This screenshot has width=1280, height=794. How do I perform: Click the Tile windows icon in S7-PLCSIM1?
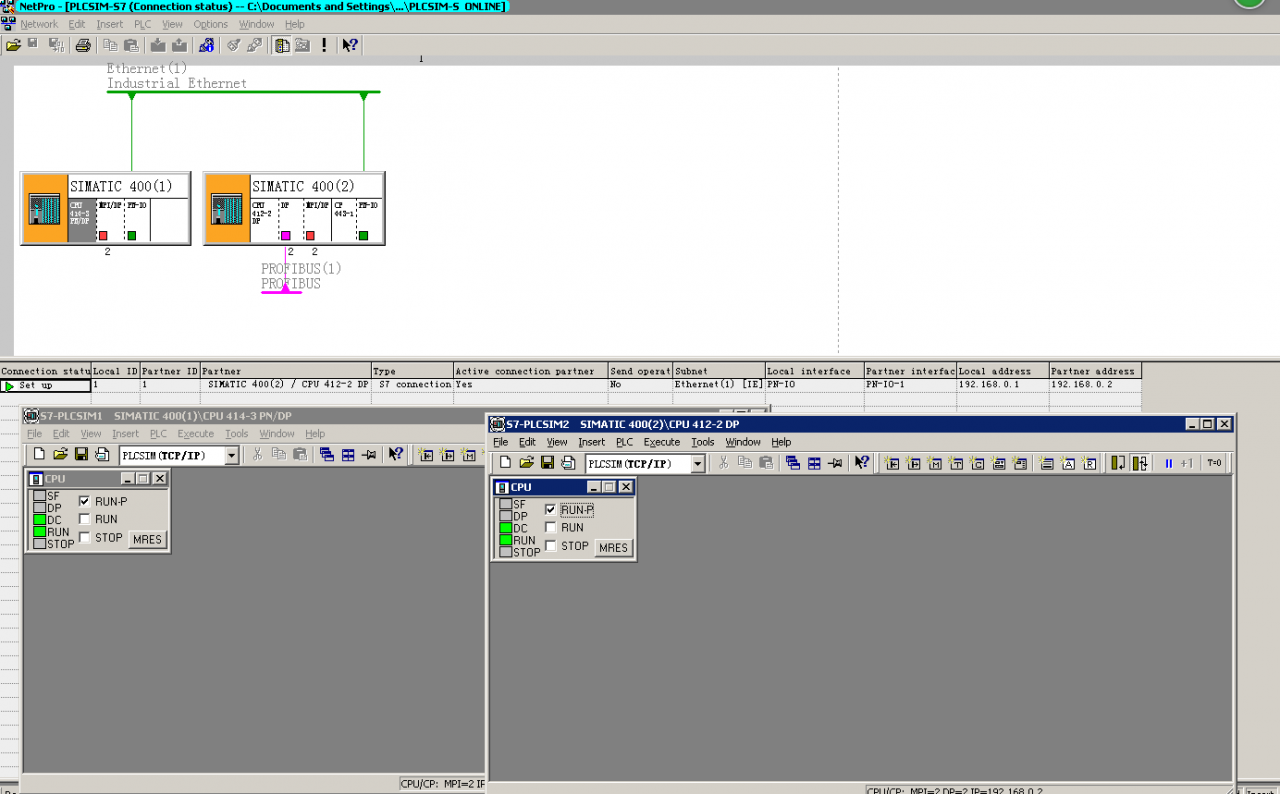tap(348, 454)
